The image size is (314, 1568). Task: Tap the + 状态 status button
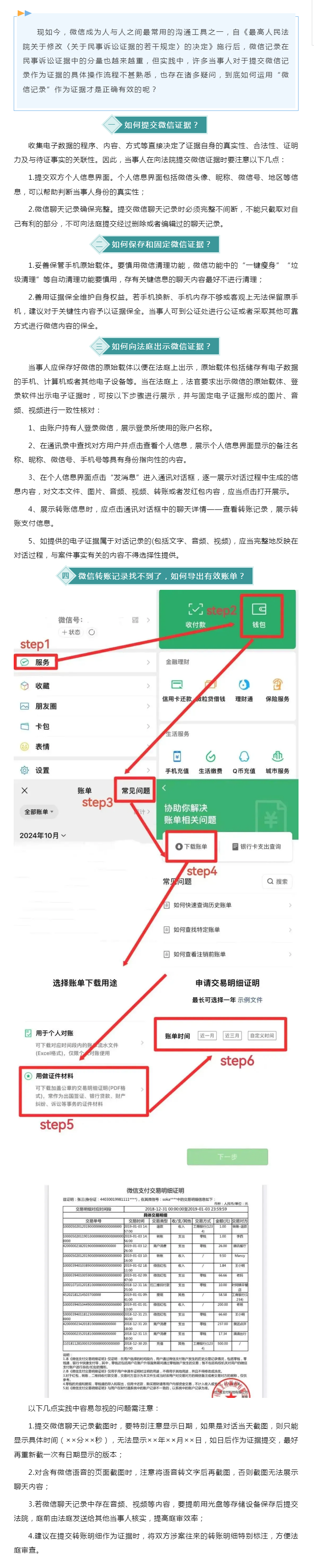[71, 632]
